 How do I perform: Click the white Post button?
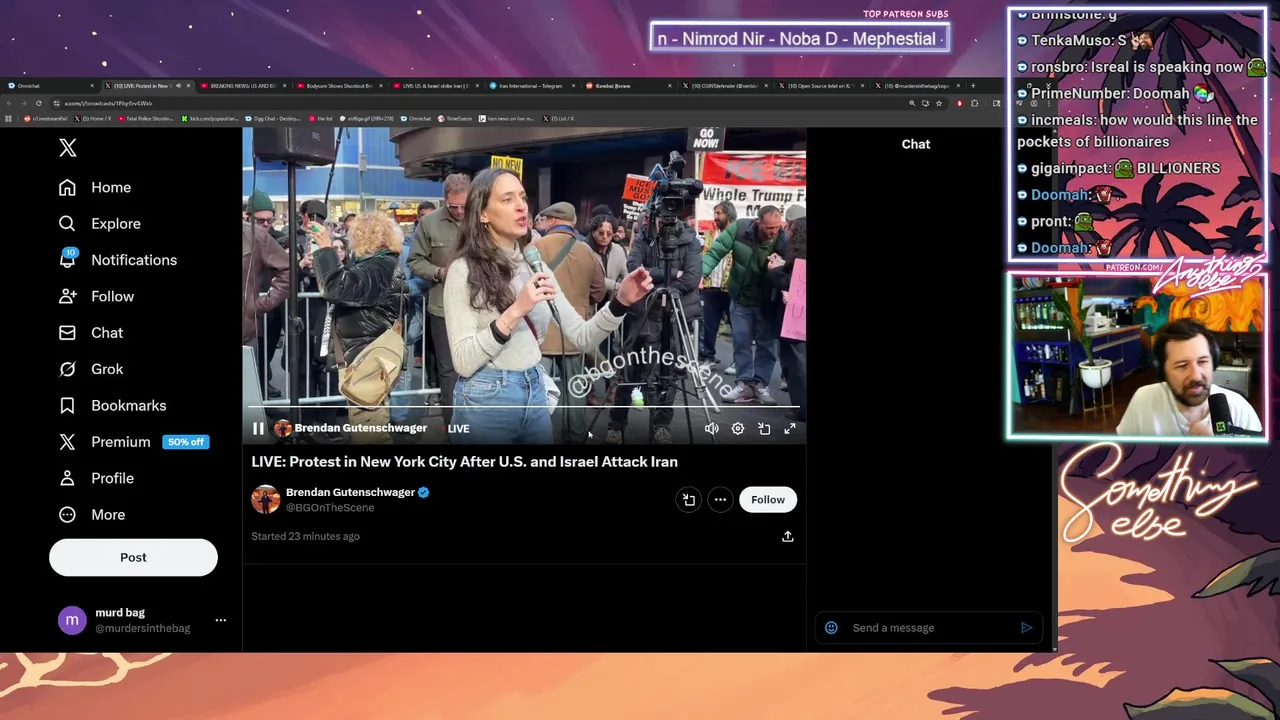[x=133, y=557]
